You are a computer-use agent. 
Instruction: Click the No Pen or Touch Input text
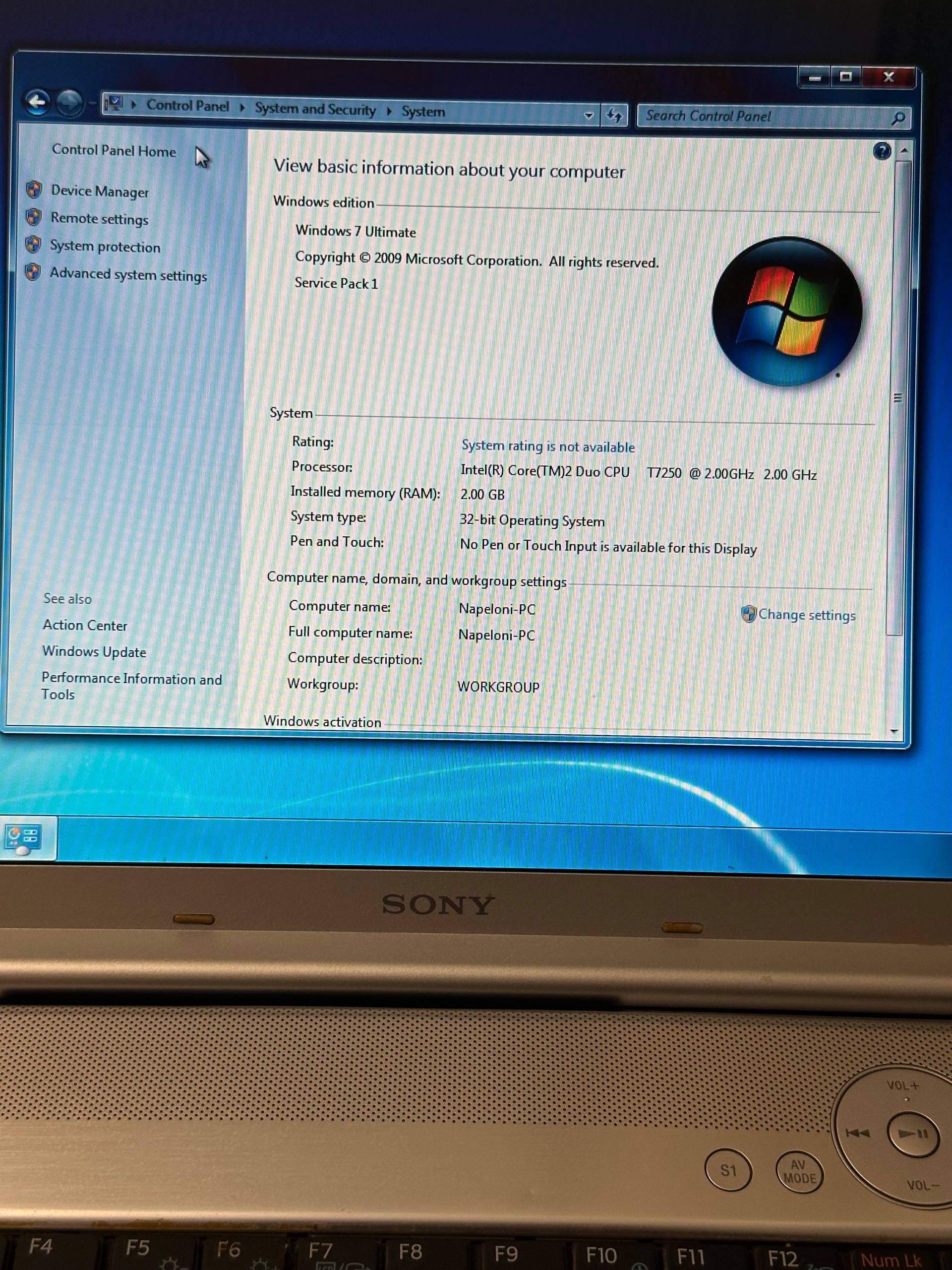click(608, 547)
